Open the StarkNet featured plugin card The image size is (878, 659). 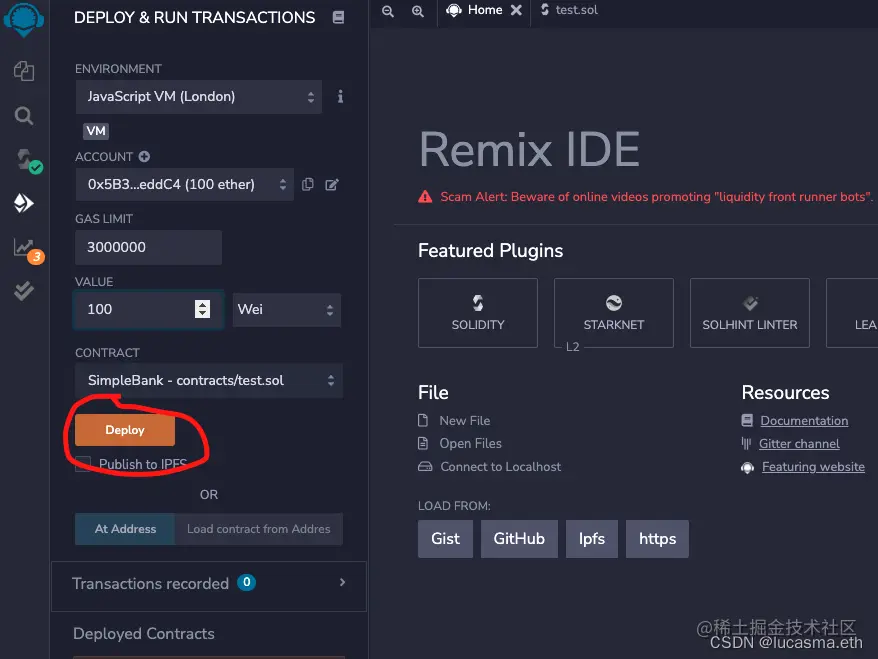(x=614, y=313)
